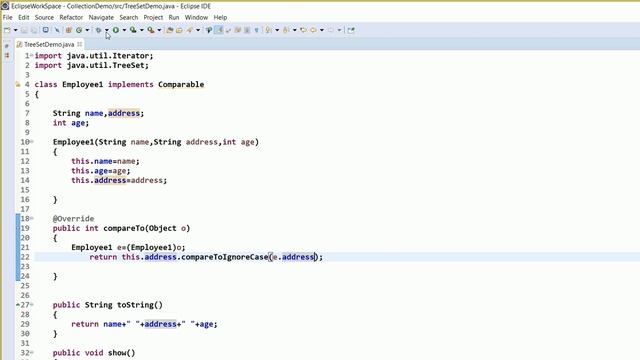Viewport: 640px width, 360px height.
Task: Click line number 22 in the gutter
Action: pyautogui.click(x=25, y=257)
